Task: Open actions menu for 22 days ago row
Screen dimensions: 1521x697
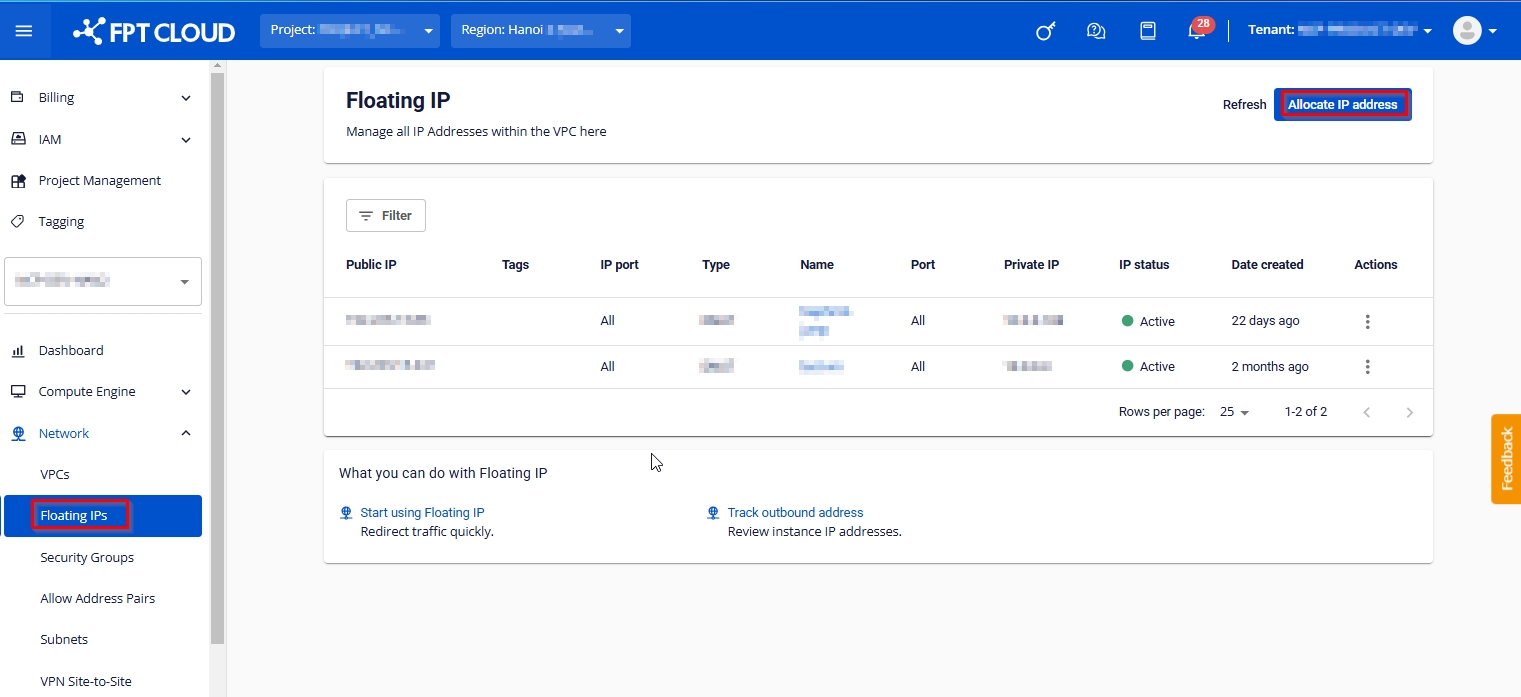Action: (1367, 321)
